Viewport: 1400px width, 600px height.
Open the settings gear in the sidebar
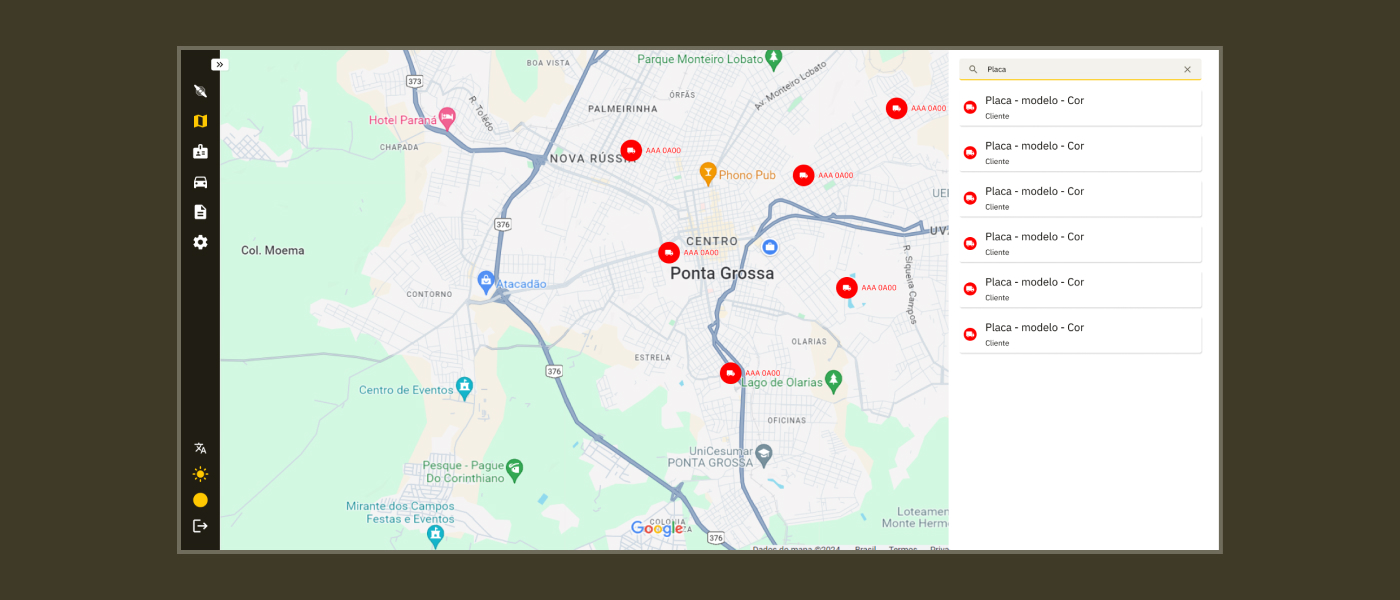coord(200,242)
